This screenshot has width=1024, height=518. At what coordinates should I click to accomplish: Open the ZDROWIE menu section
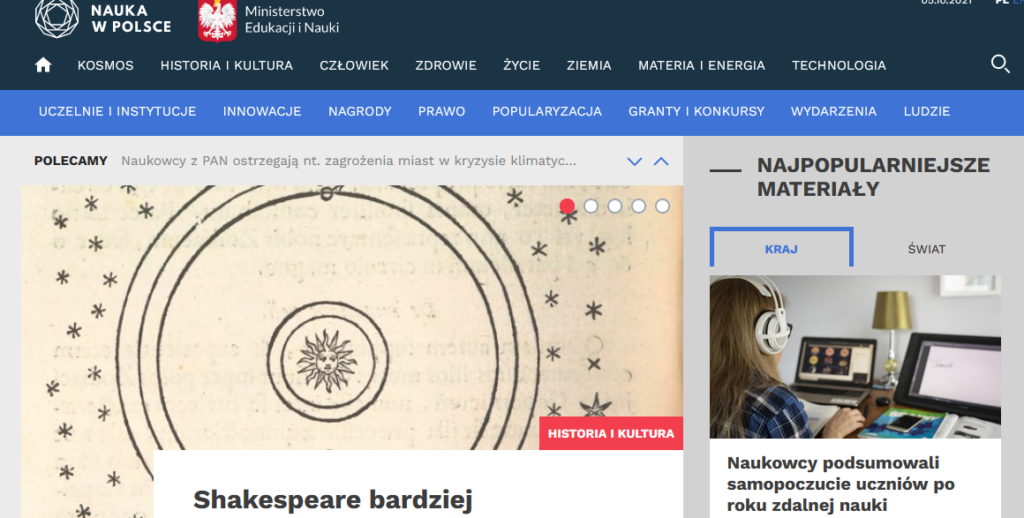(x=446, y=65)
